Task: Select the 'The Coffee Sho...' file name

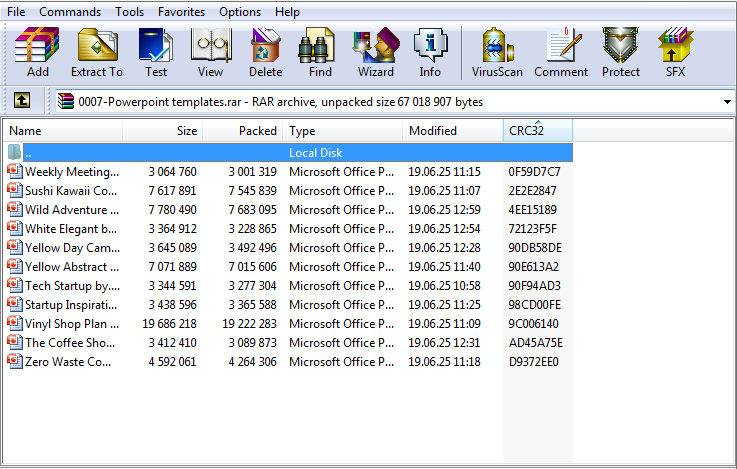Action: [x=70, y=343]
